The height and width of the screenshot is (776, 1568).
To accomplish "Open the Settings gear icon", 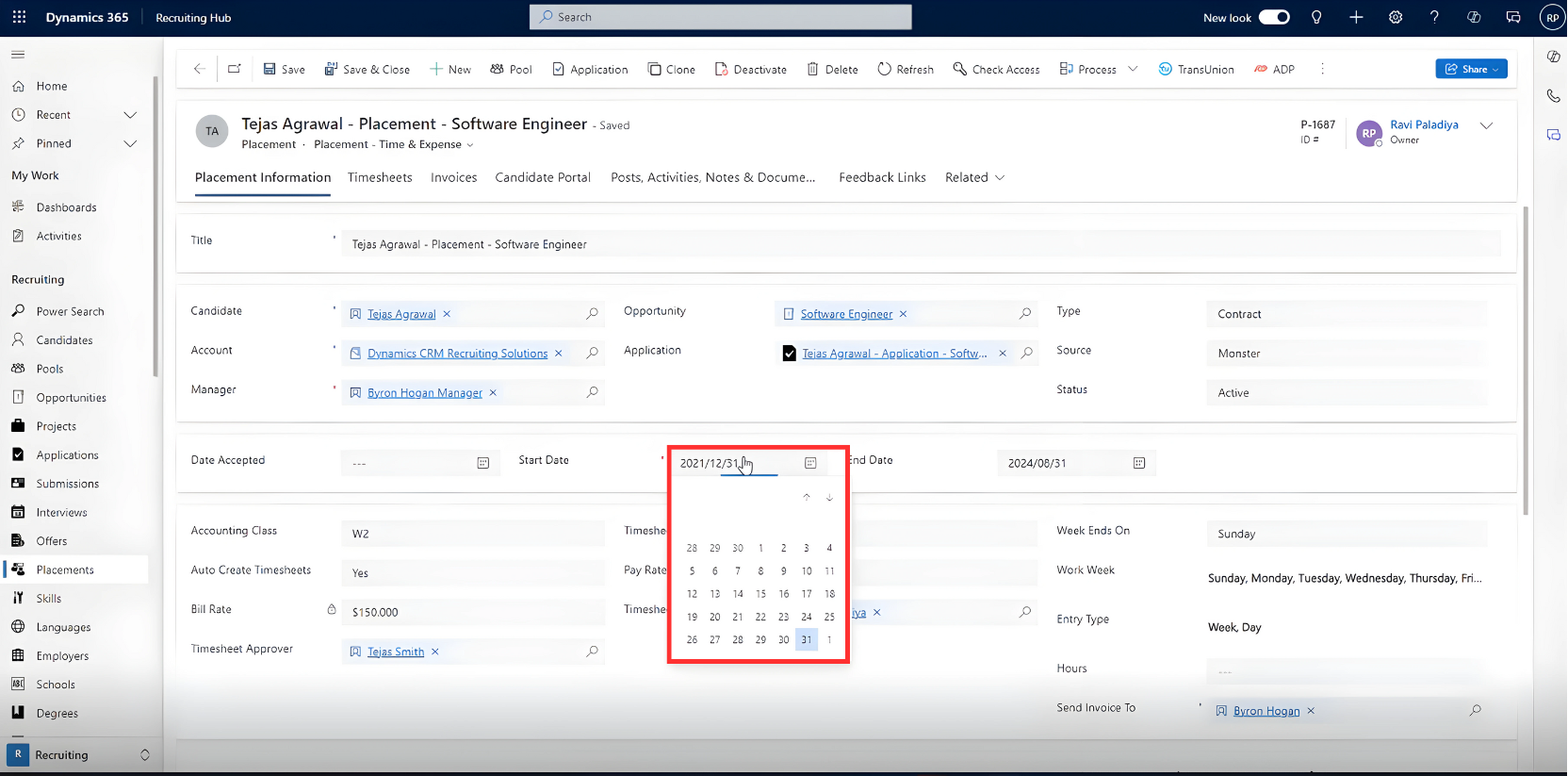I will click(1396, 17).
